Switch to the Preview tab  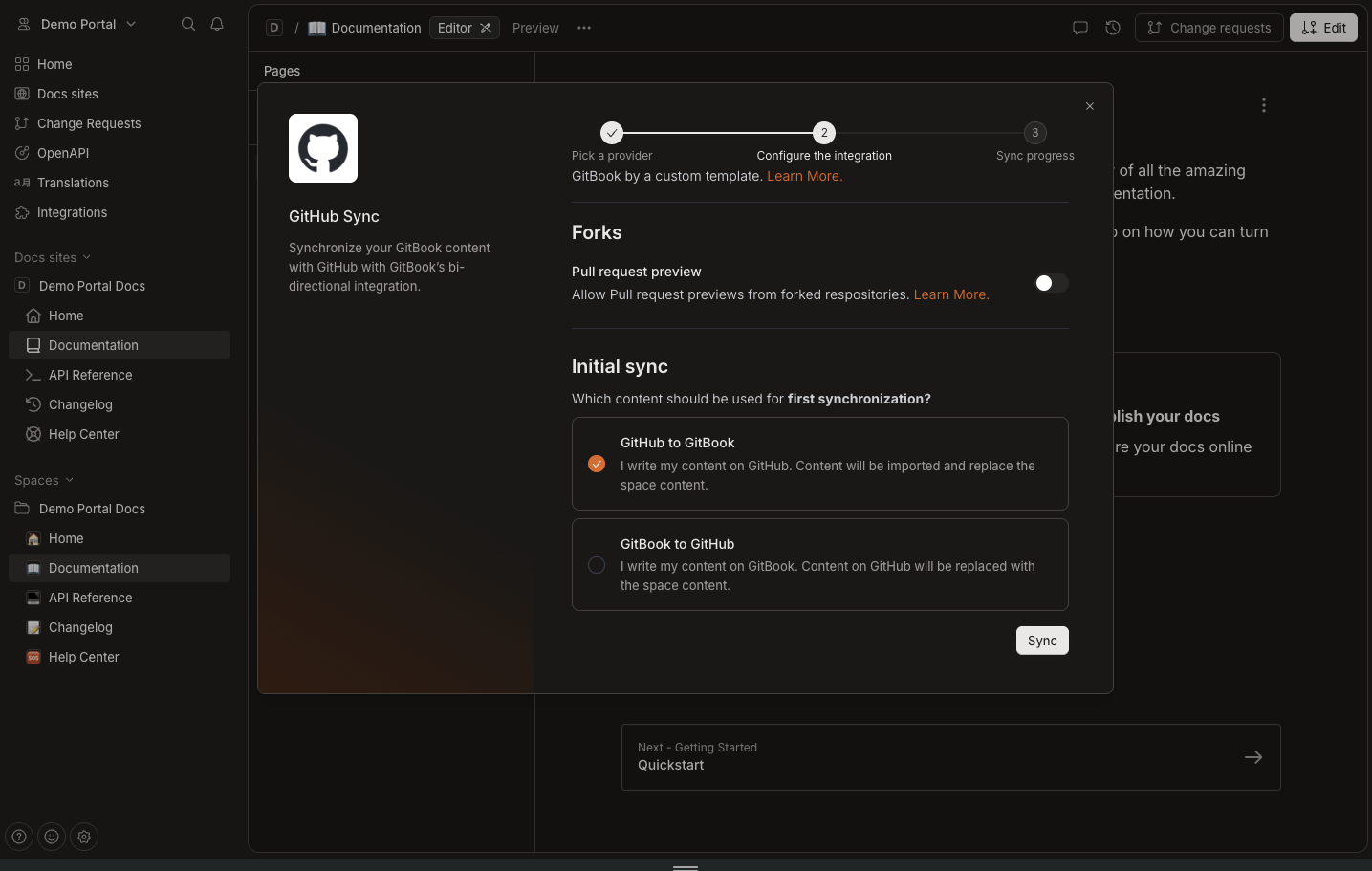pos(535,28)
